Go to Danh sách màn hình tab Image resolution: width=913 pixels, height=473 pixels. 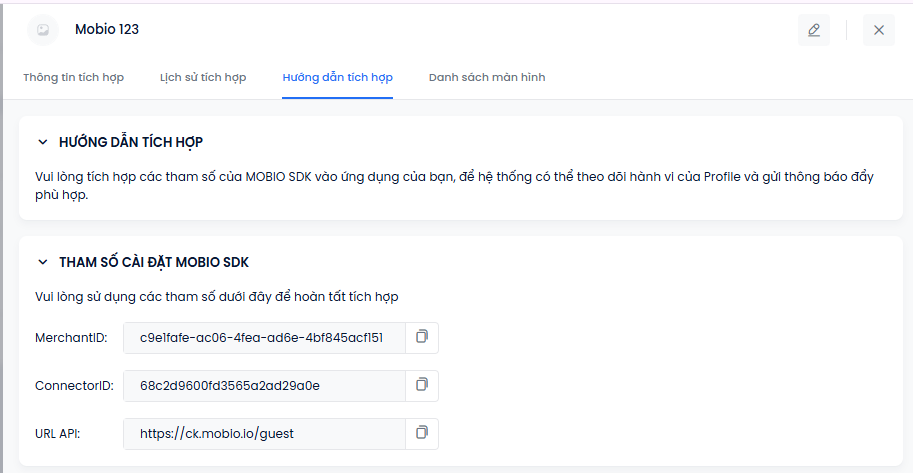[487, 77]
